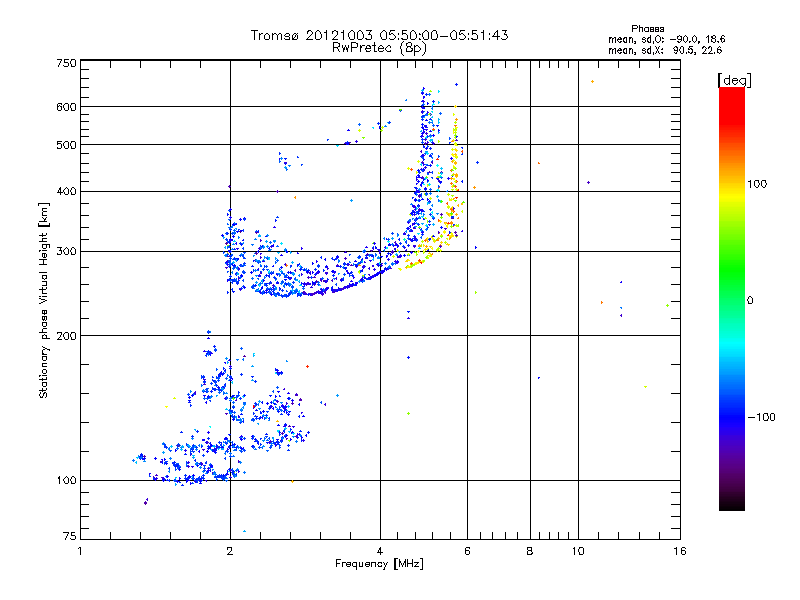The image size is (800, 600).
Task: Click the y-axis tick label '750'
Action: (x=66, y=63)
